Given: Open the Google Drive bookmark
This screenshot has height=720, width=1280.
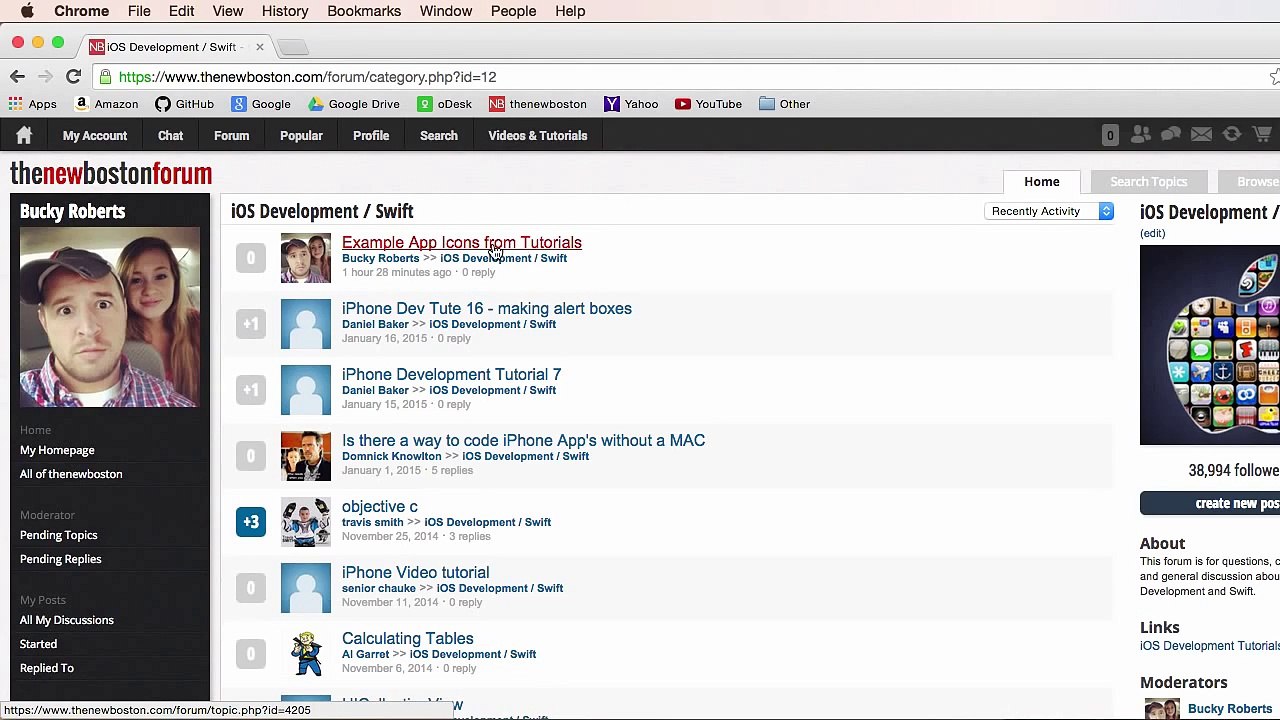Looking at the screenshot, I should (354, 104).
